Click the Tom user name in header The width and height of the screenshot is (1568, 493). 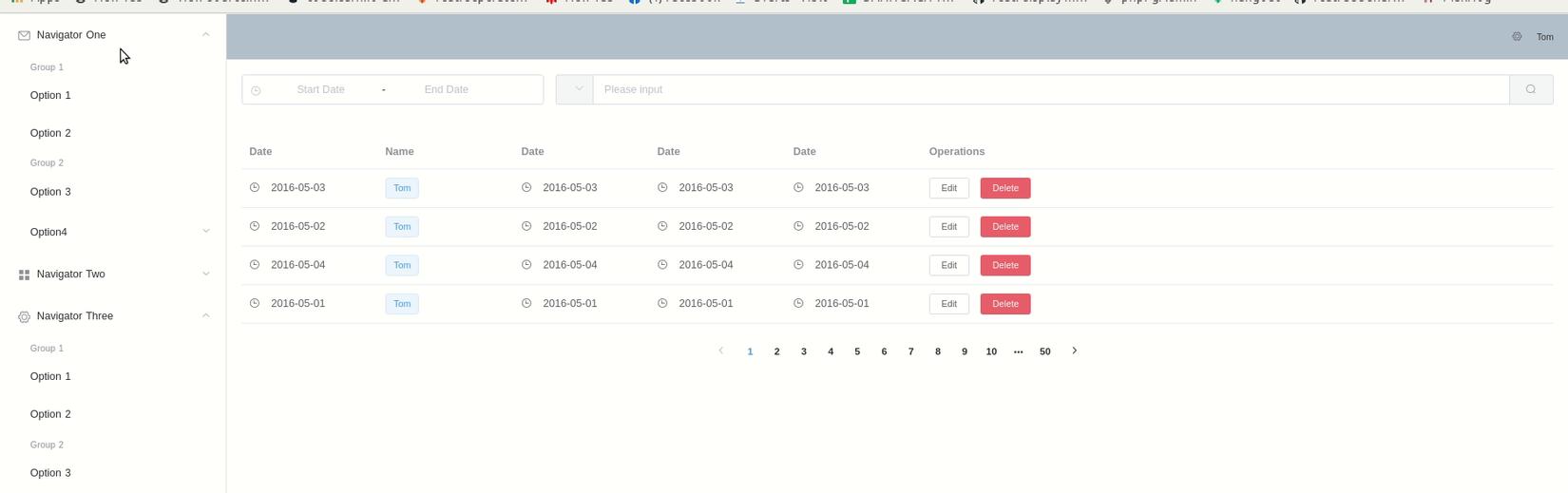[x=1545, y=37]
